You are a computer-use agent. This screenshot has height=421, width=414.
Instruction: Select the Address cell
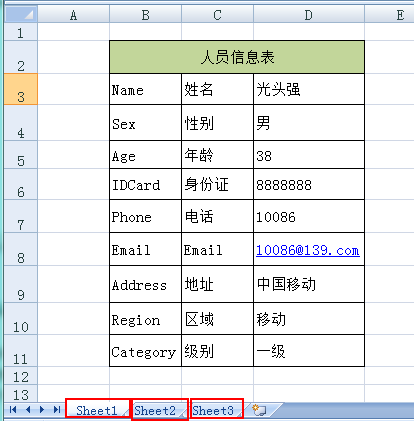point(145,284)
